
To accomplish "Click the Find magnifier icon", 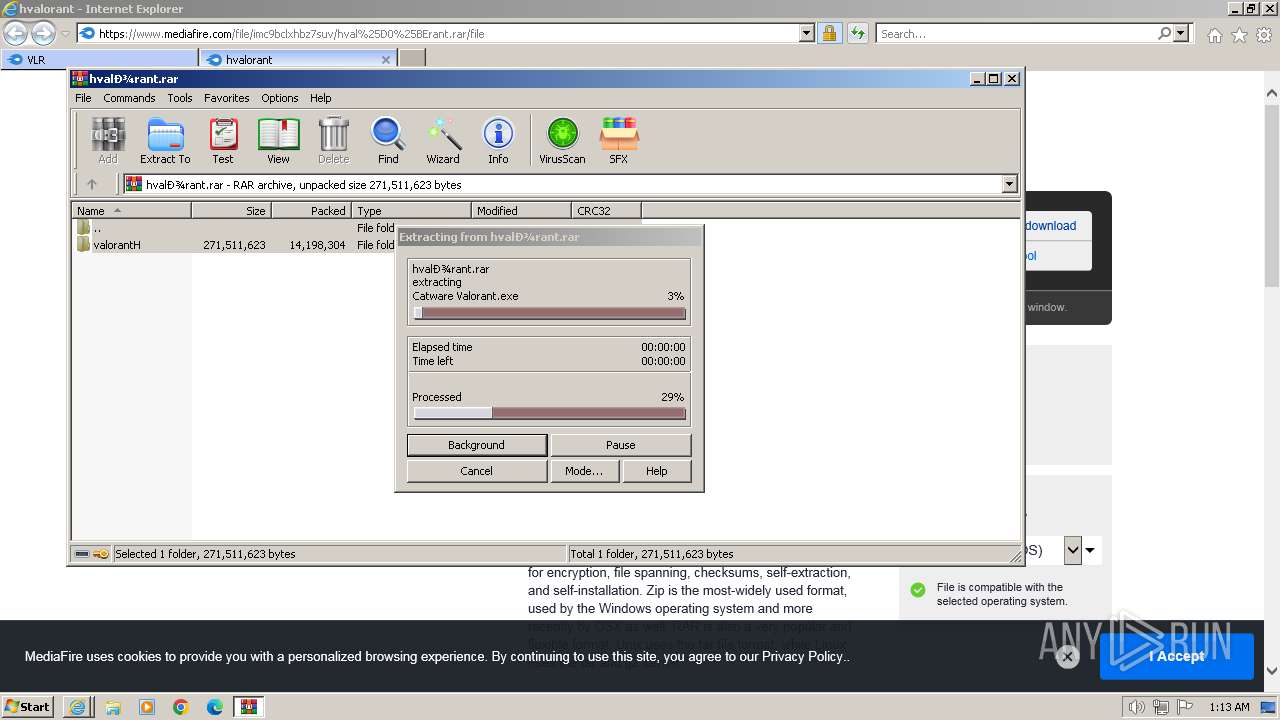I will coord(388,140).
